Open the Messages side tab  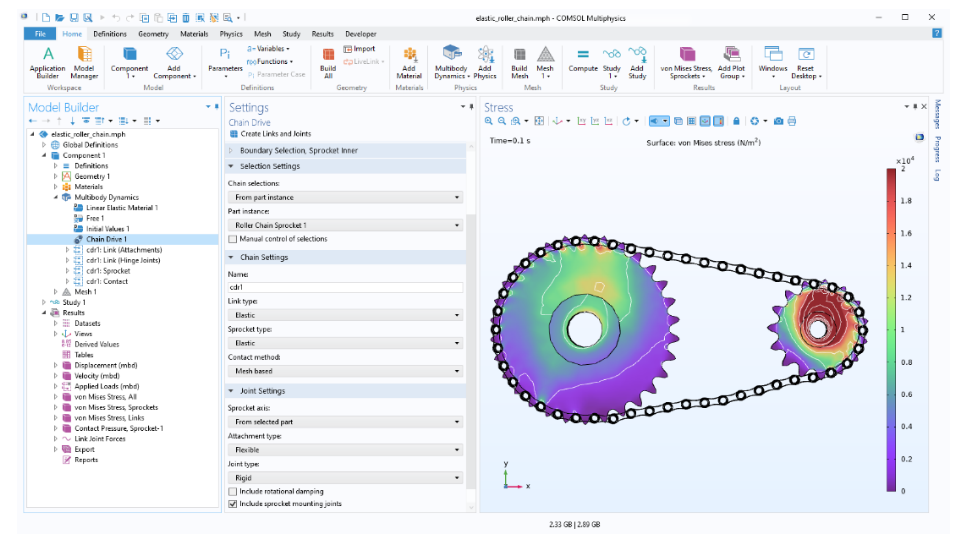coord(937,114)
